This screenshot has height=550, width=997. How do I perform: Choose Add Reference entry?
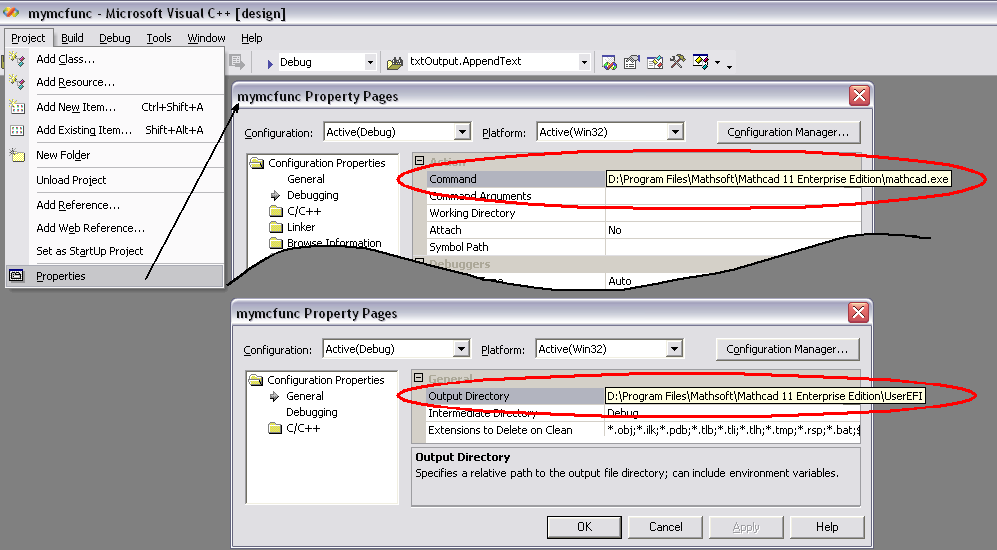click(115, 205)
